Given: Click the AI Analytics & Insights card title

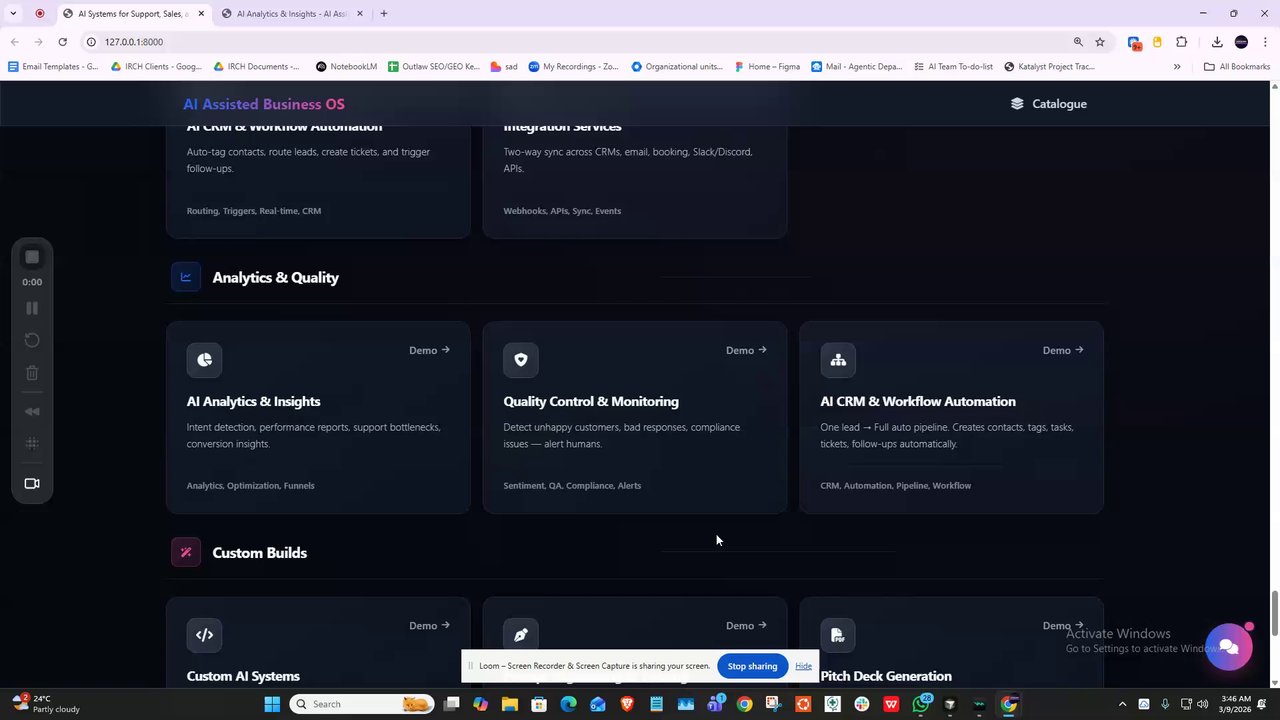Looking at the screenshot, I should tap(253, 401).
